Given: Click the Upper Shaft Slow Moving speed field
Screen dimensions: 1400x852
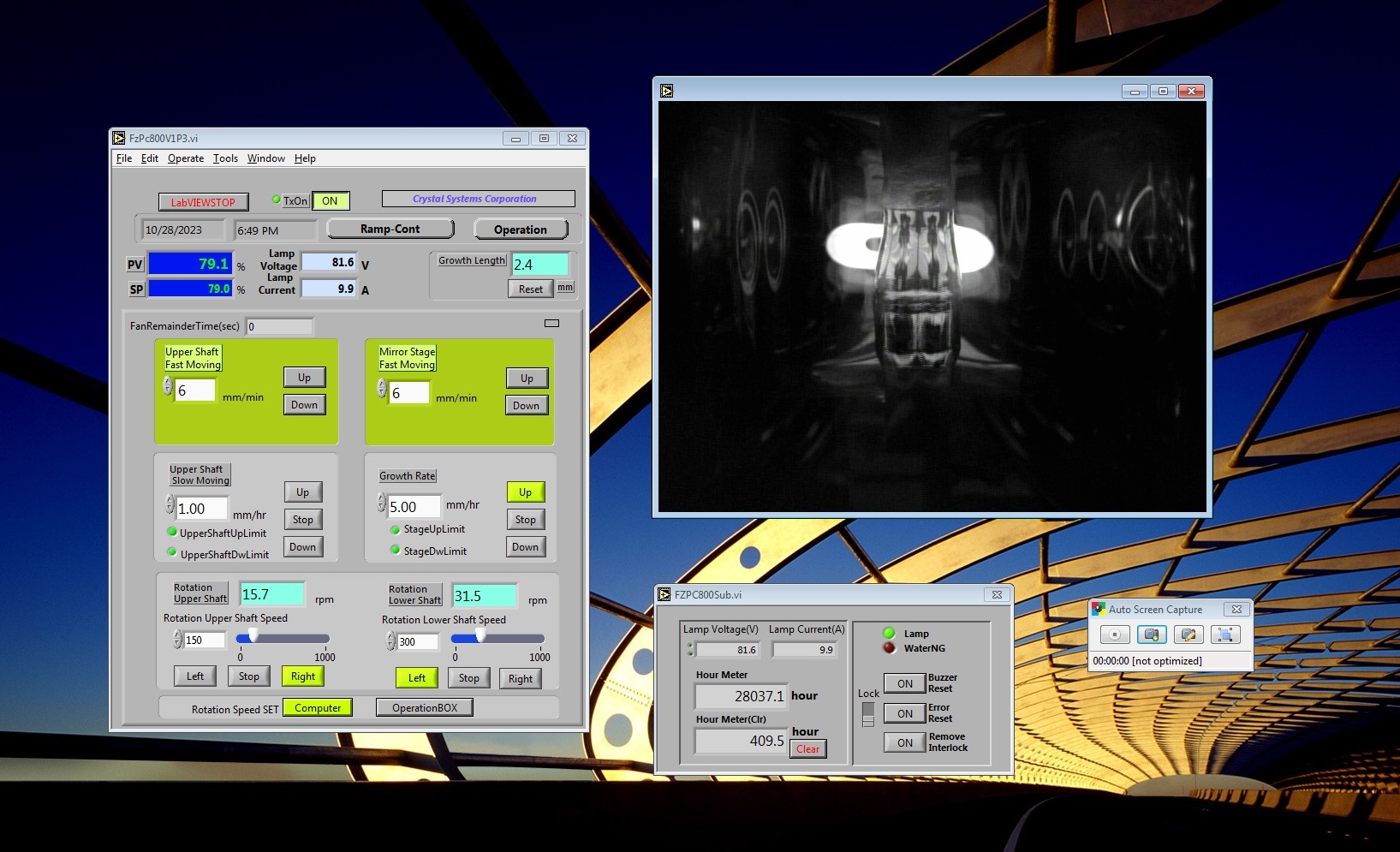Looking at the screenshot, I should coord(202,509).
